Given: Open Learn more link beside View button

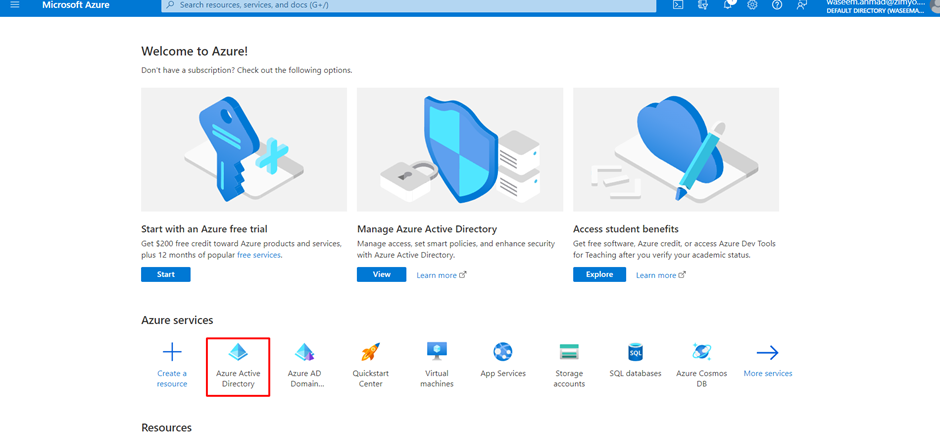Looking at the screenshot, I should click(x=441, y=275).
